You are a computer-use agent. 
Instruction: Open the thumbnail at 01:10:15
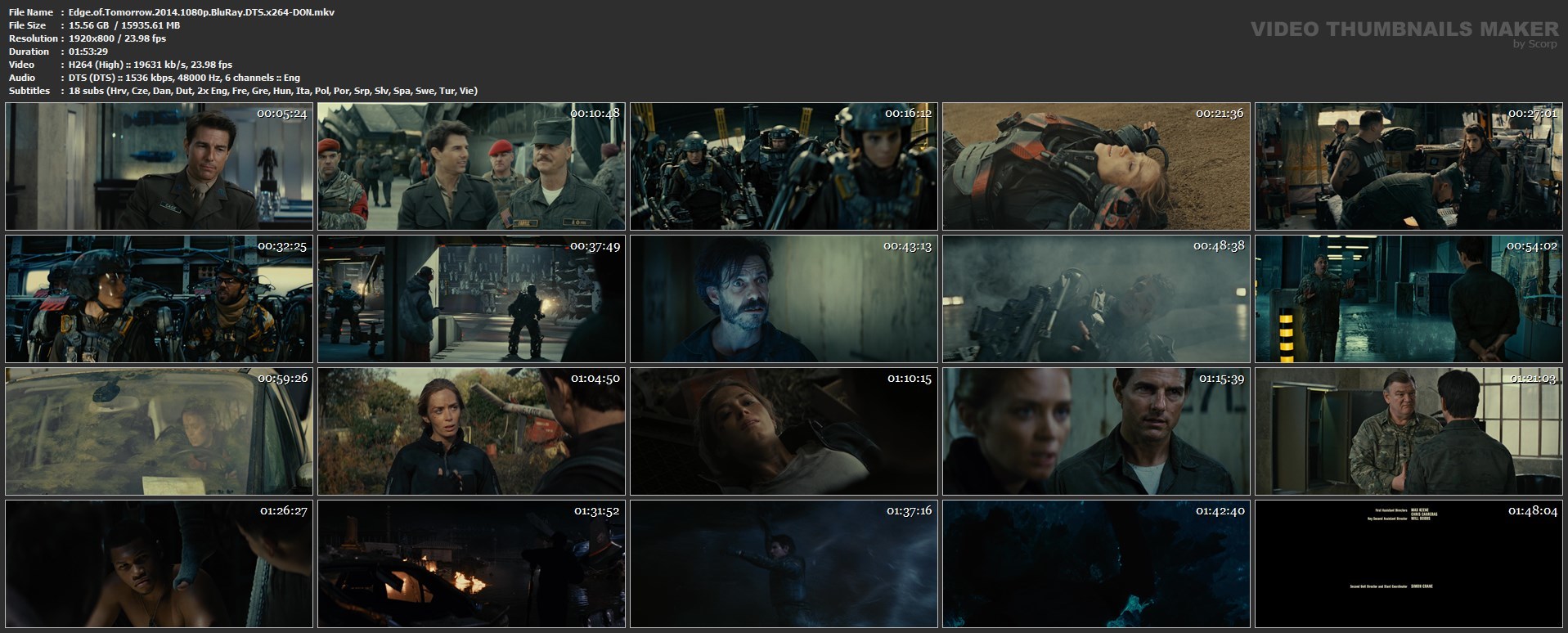pos(784,431)
